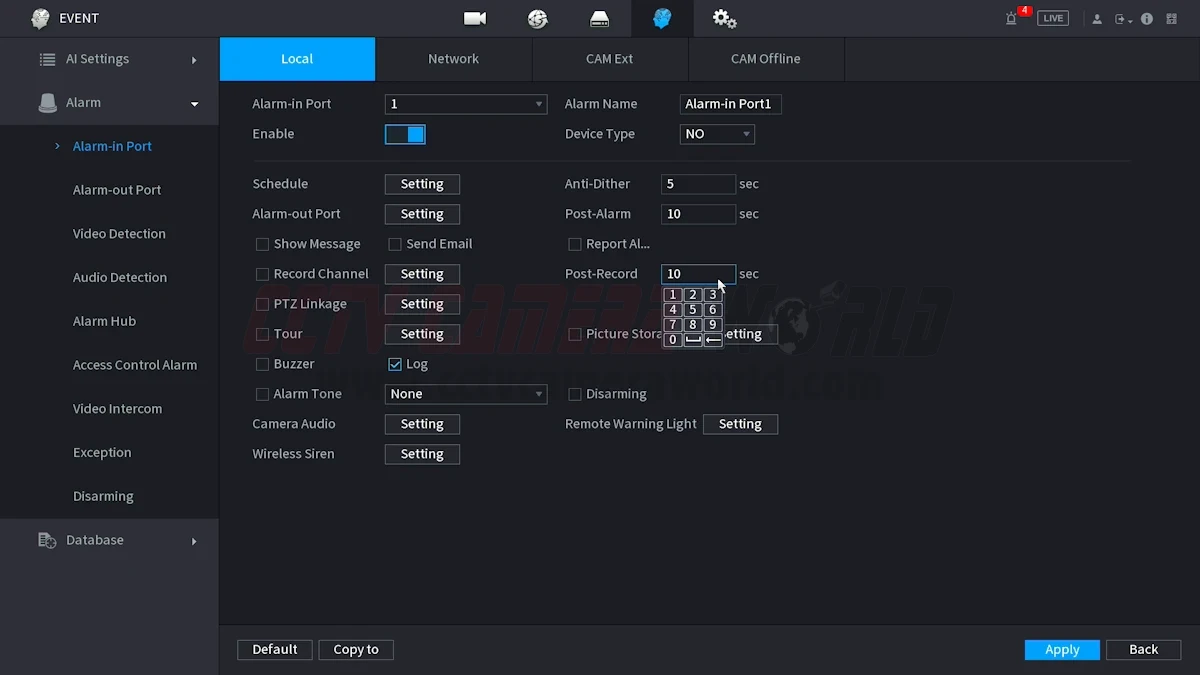
Task: Enable the Buzzer checkbox
Action: coord(263,364)
